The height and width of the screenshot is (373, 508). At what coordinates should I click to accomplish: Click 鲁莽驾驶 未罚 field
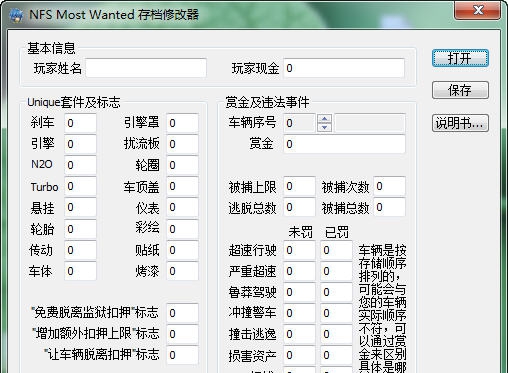[299, 292]
